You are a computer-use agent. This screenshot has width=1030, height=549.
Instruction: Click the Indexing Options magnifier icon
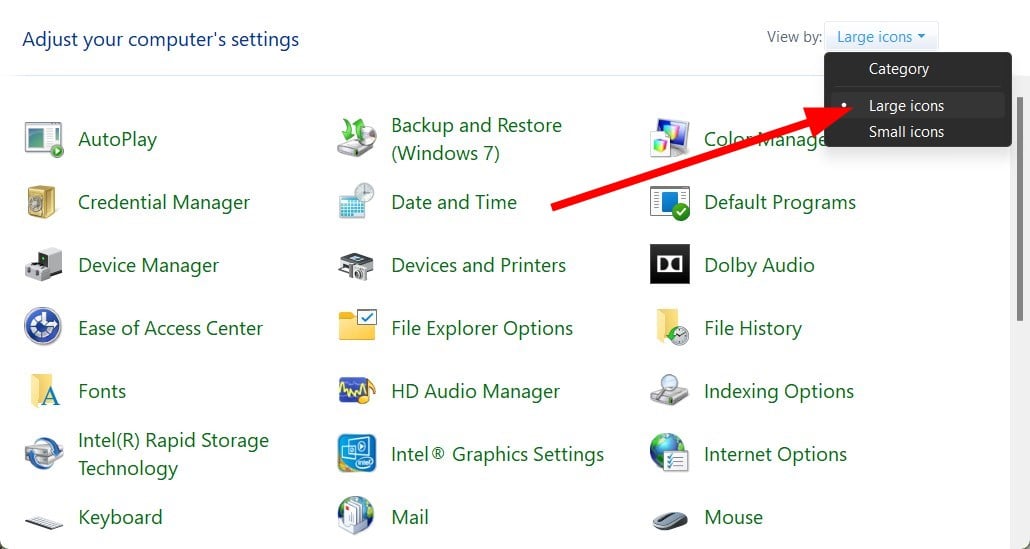pyautogui.click(x=669, y=389)
